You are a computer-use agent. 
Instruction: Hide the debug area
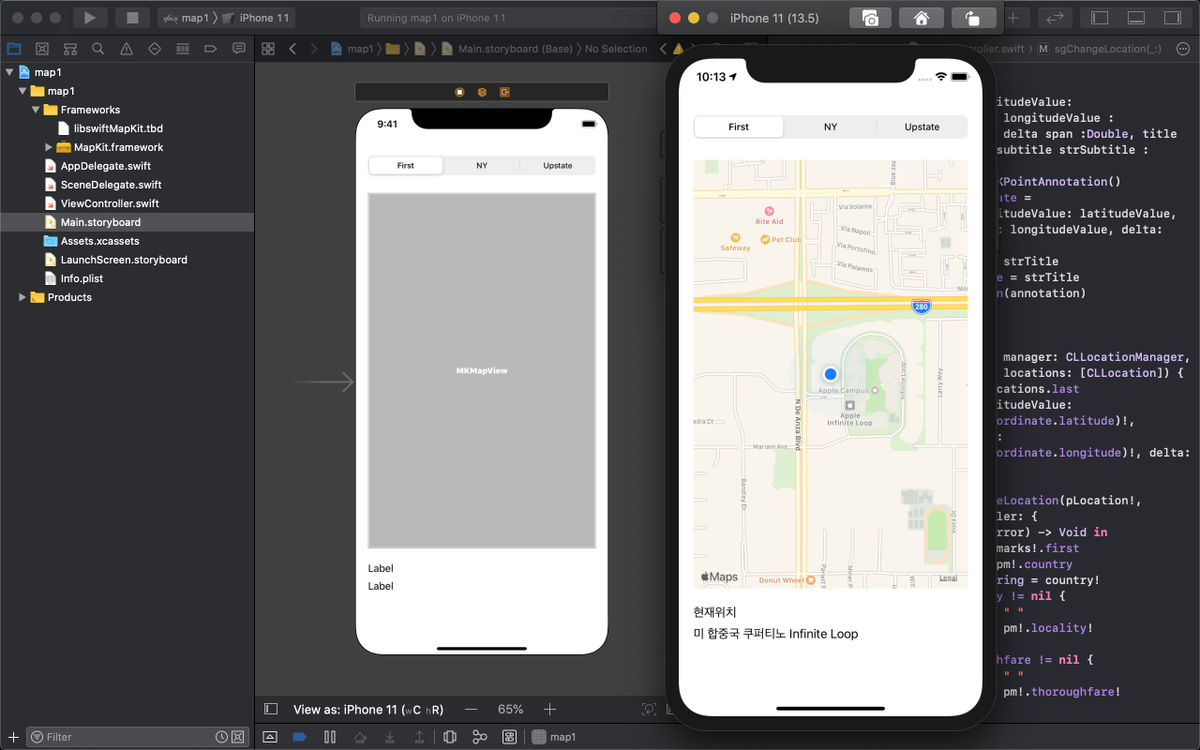269,737
